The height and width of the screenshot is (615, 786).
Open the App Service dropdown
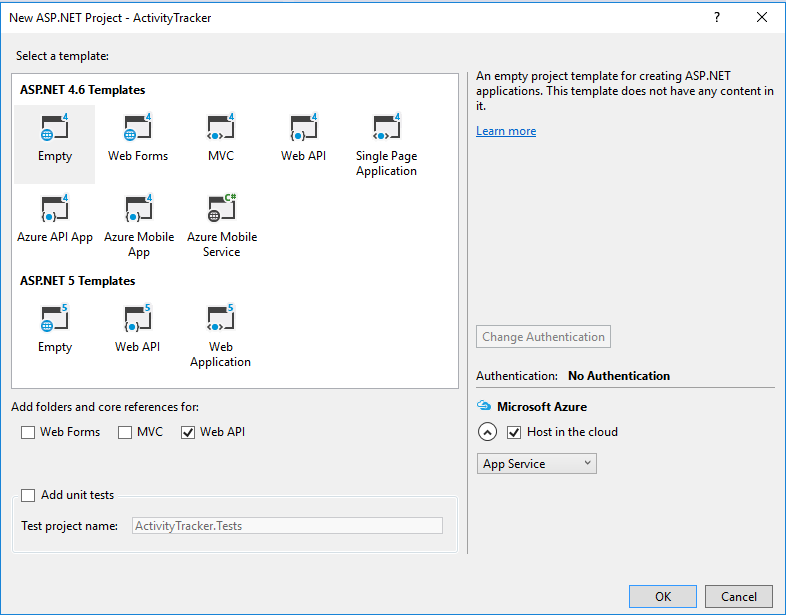536,464
